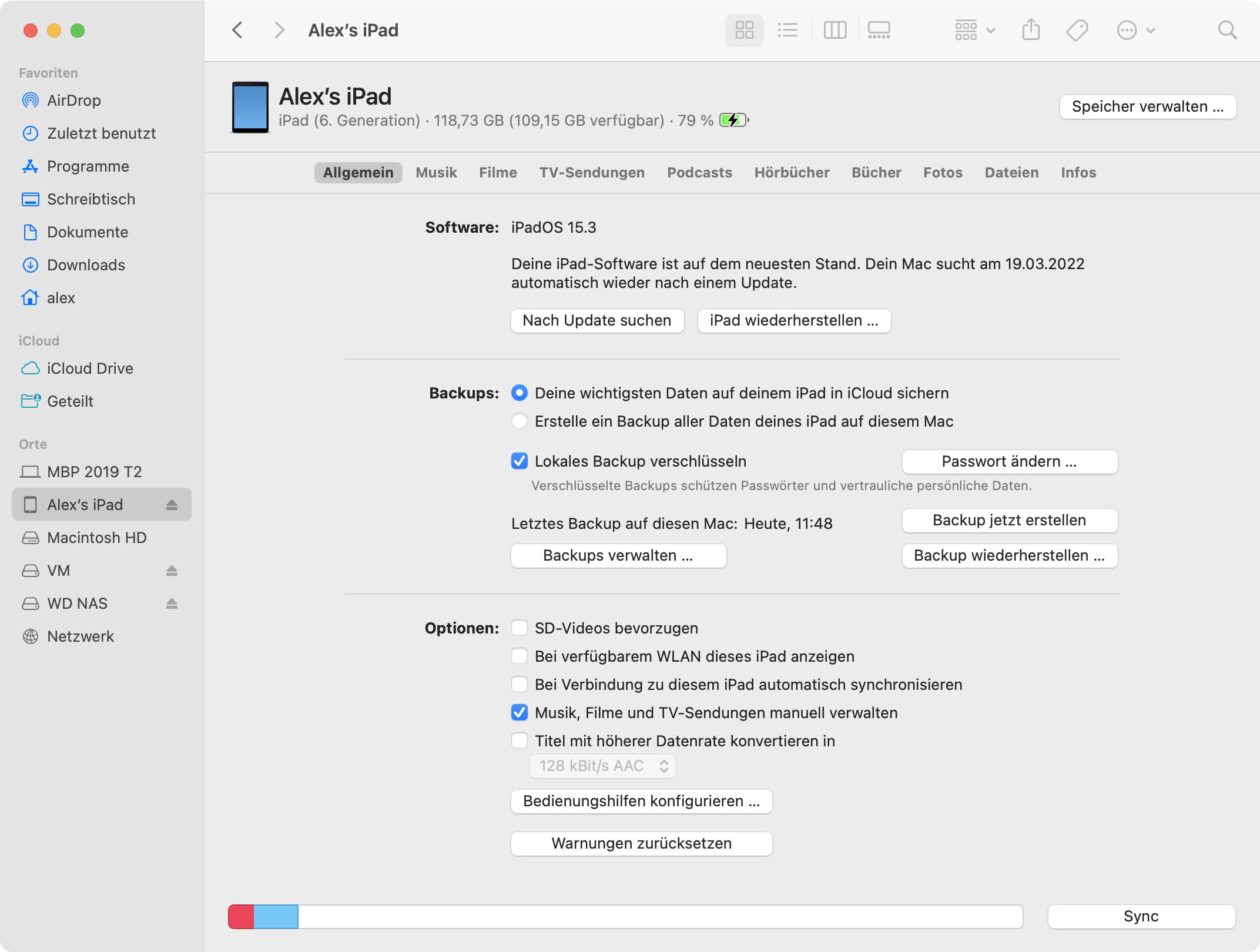The width and height of the screenshot is (1260, 952).
Task: Enable convert higher bitrate titles checkbox
Action: (x=520, y=741)
